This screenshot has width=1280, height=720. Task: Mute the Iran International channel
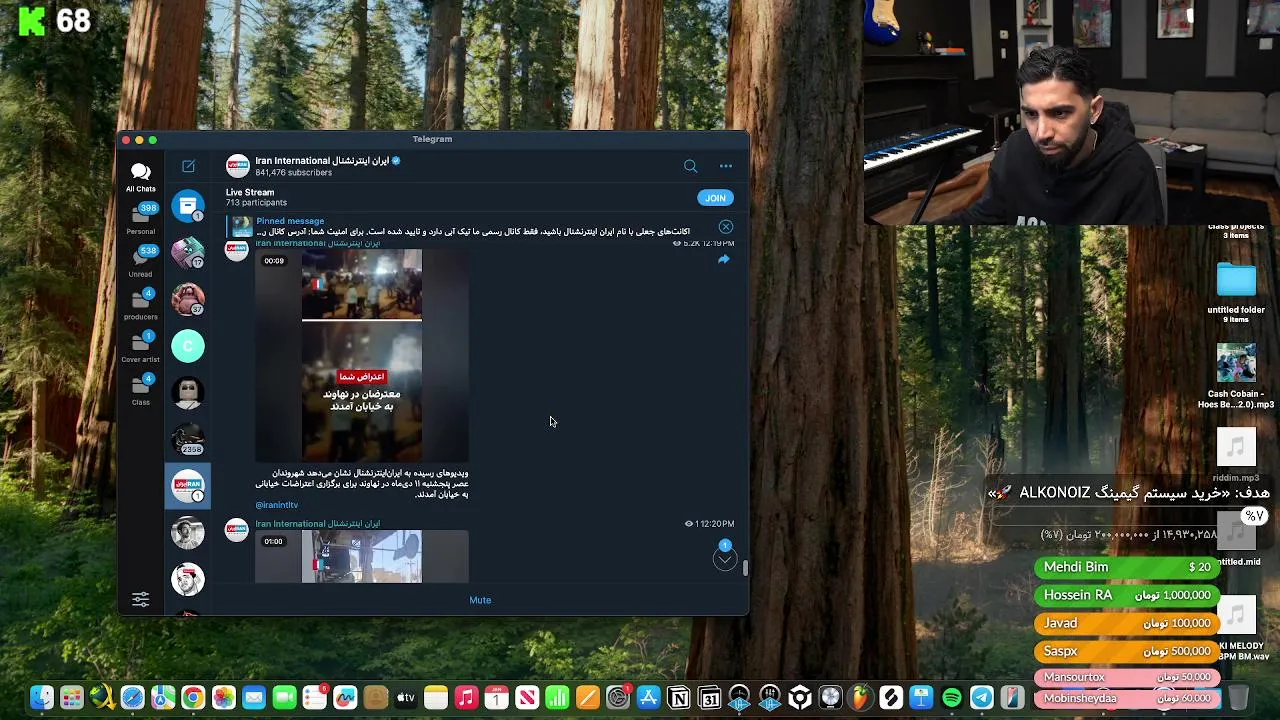click(480, 600)
